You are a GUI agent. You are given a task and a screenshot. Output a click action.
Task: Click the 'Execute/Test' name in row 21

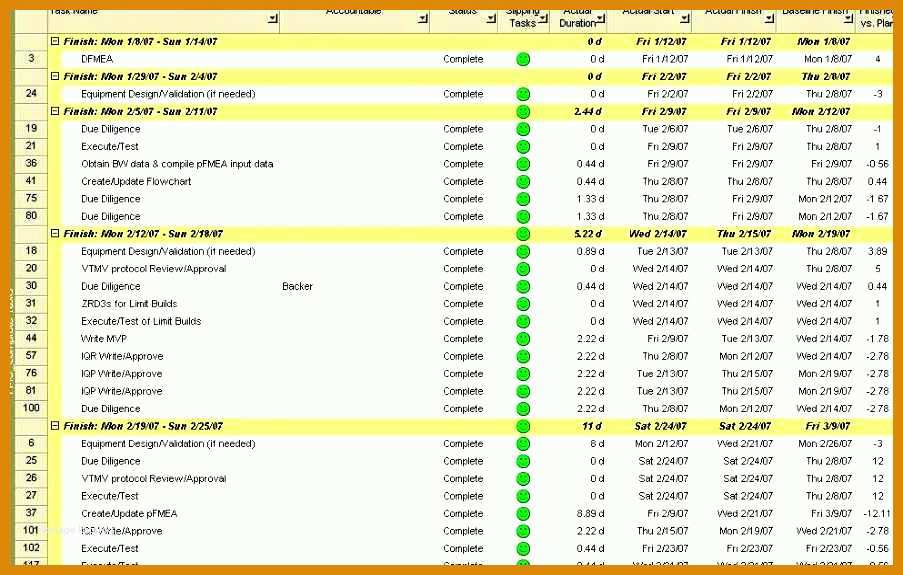click(x=109, y=146)
